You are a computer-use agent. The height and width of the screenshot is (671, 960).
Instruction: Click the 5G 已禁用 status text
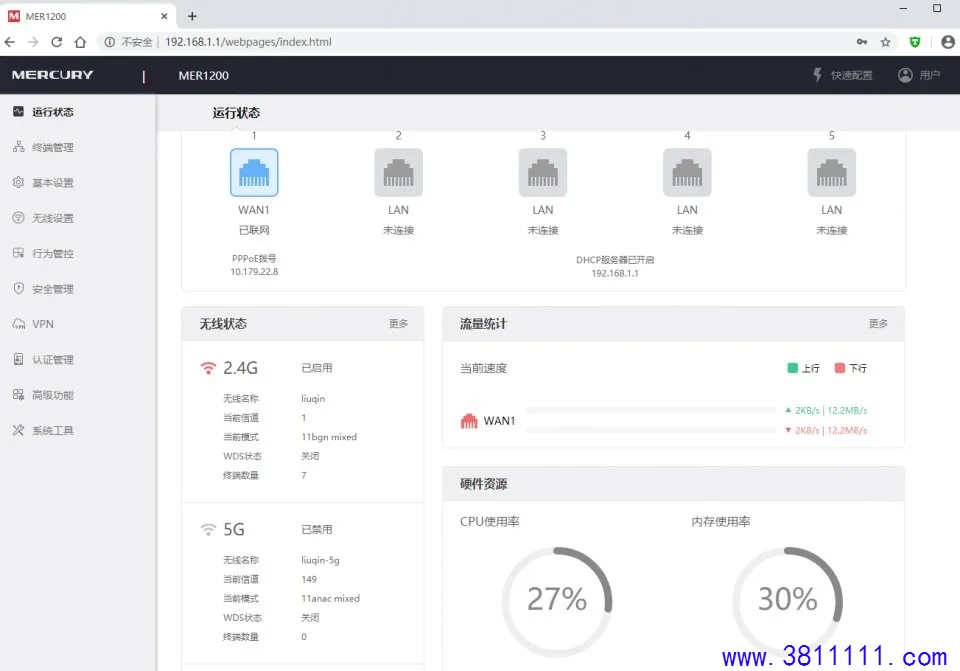click(317, 530)
